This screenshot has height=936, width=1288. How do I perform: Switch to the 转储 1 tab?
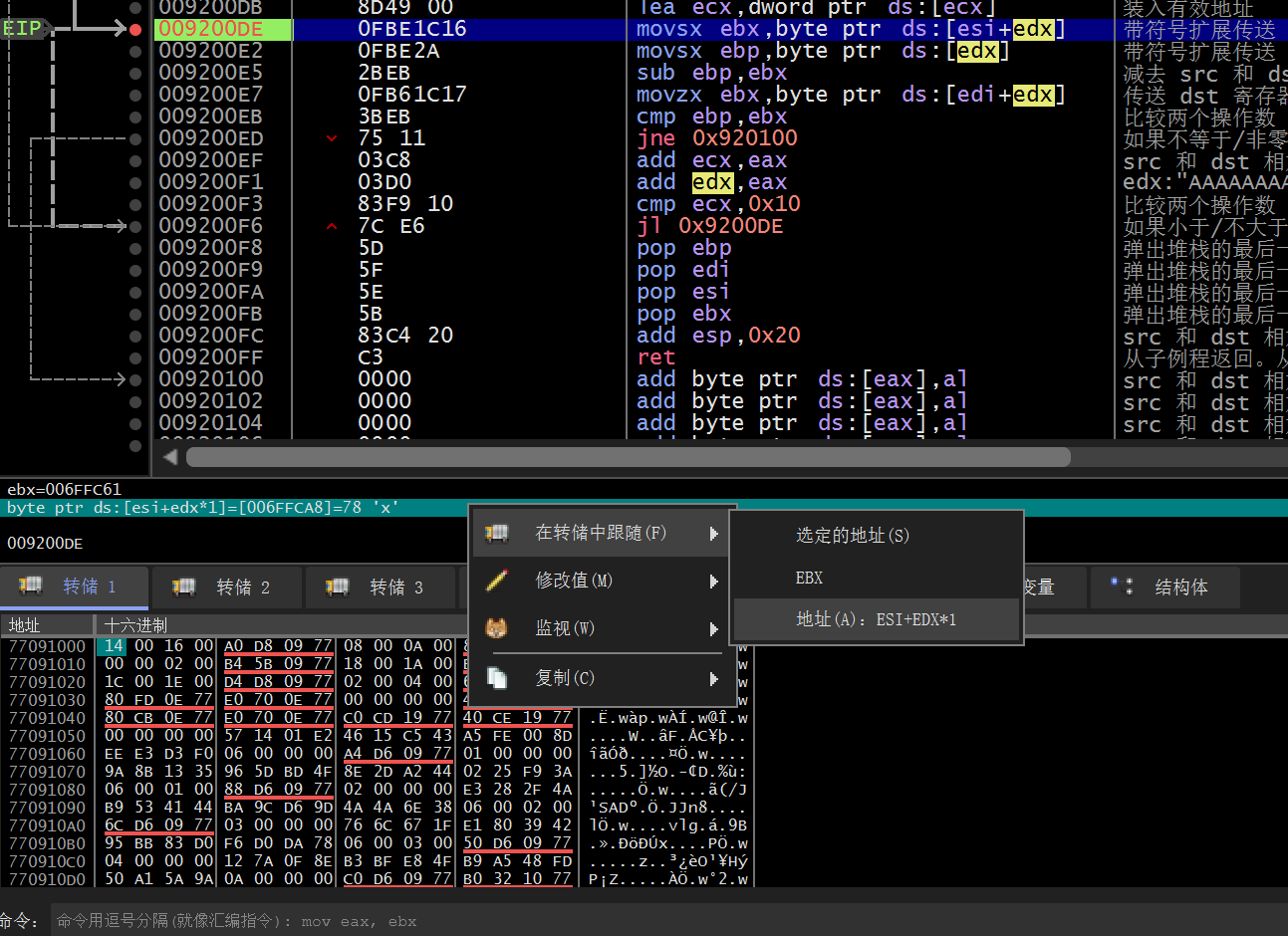(x=74, y=586)
